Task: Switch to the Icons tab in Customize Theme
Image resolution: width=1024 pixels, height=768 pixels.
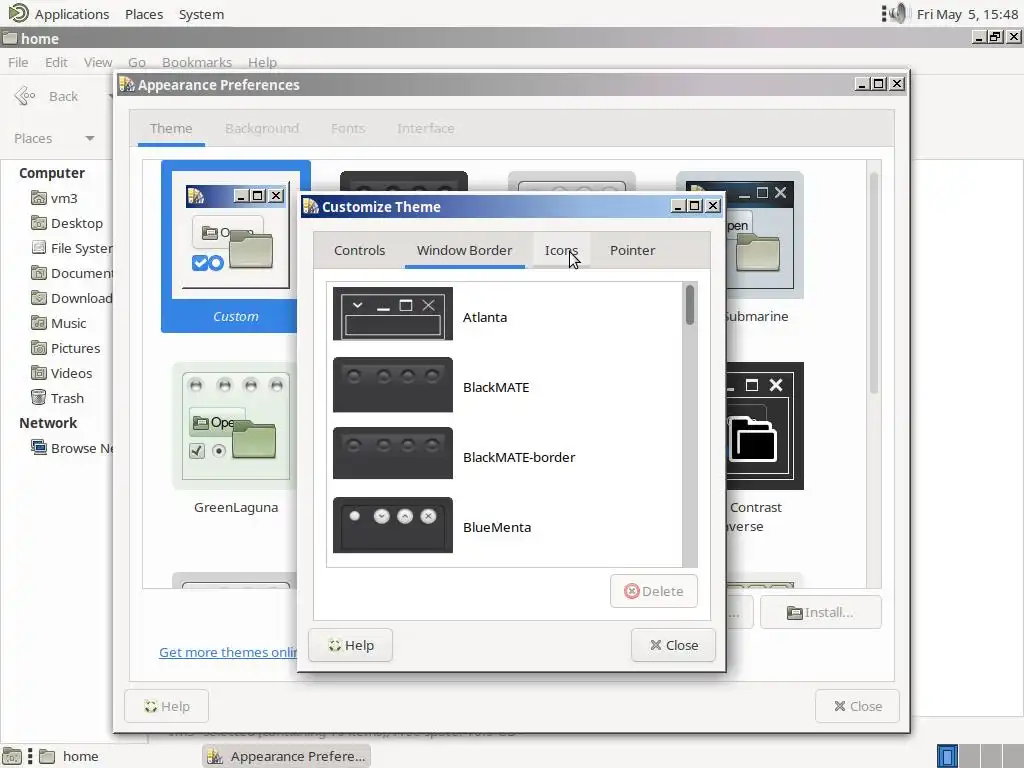Action: click(561, 250)
